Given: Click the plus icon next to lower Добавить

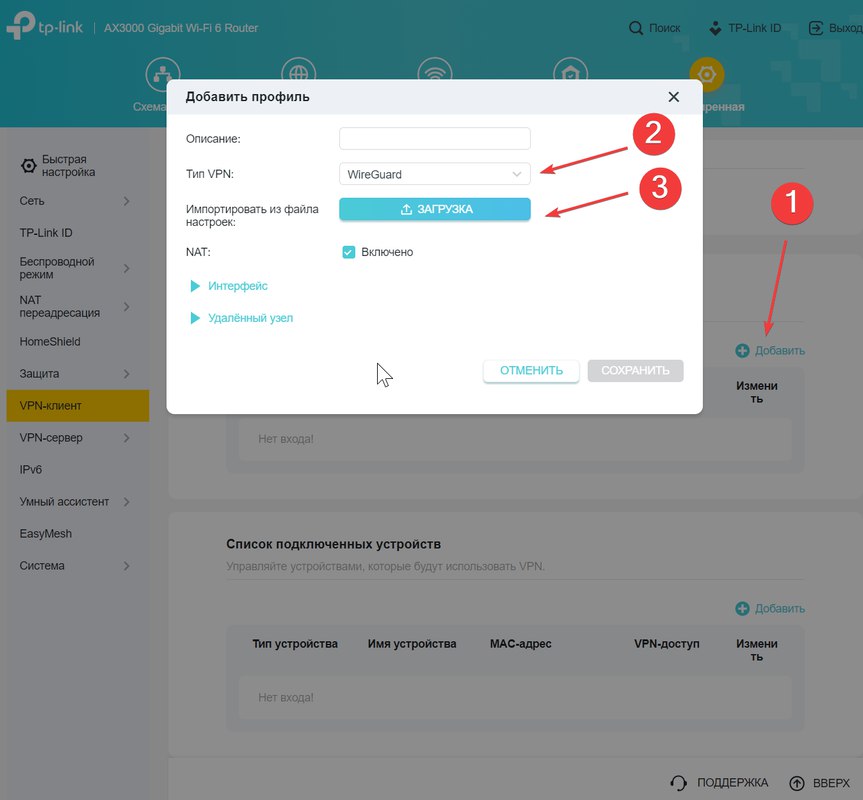Looking at the screenshot, I should click(742, 609).
